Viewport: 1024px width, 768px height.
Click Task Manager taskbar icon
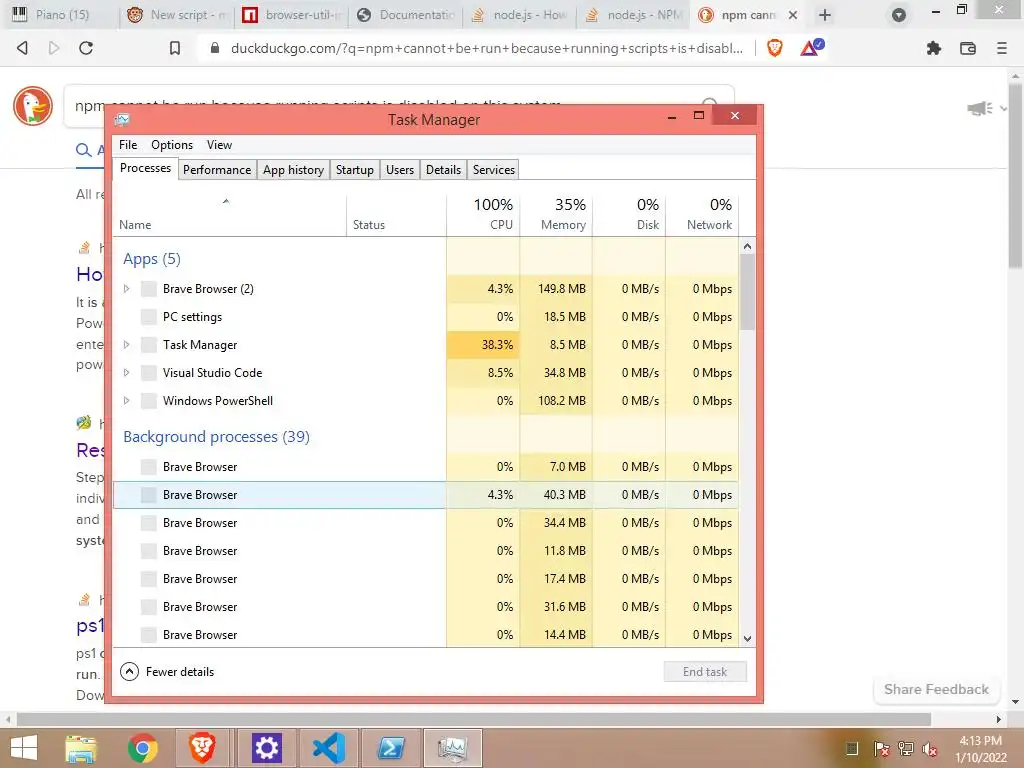pyautogui.click(x=453, y=748)
